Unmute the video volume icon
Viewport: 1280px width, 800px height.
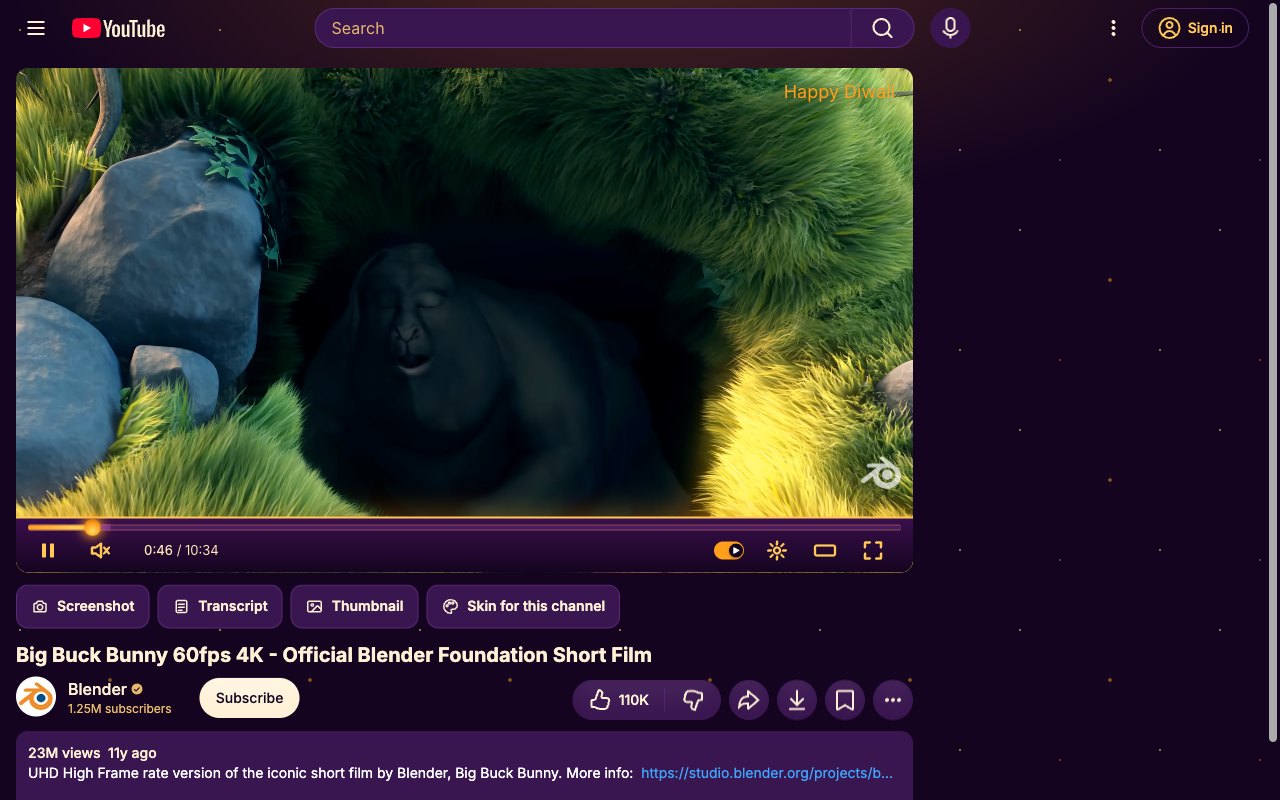(100, 550)
